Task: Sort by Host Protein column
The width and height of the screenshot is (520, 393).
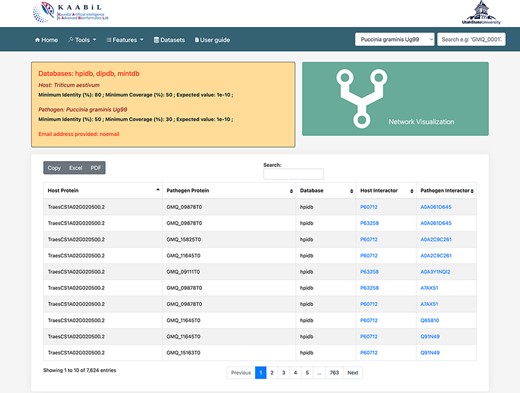Action: (103, 191)
